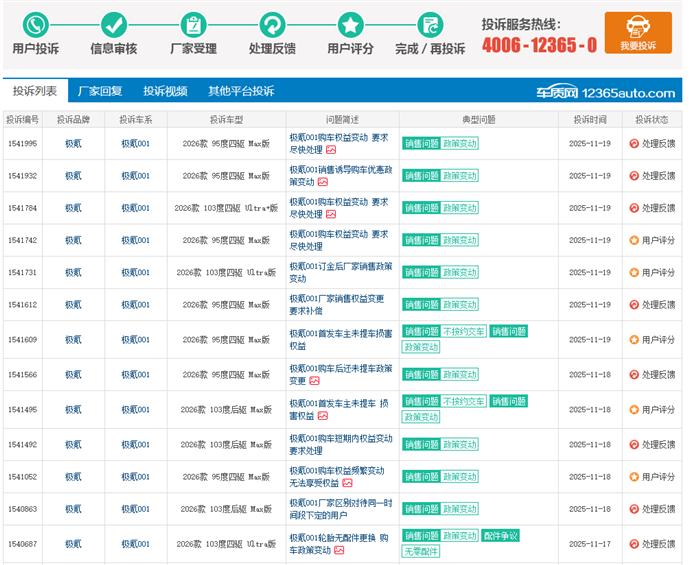The image size is (700, 565).
Task: Open complaint 极氪001订金后厂家销售政策变动
Action: 340,272
